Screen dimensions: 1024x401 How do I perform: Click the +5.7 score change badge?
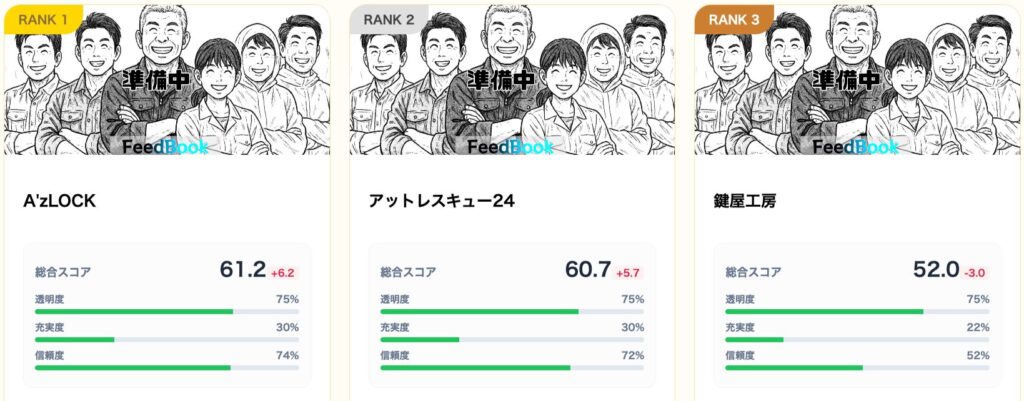[x=628, y=272]
